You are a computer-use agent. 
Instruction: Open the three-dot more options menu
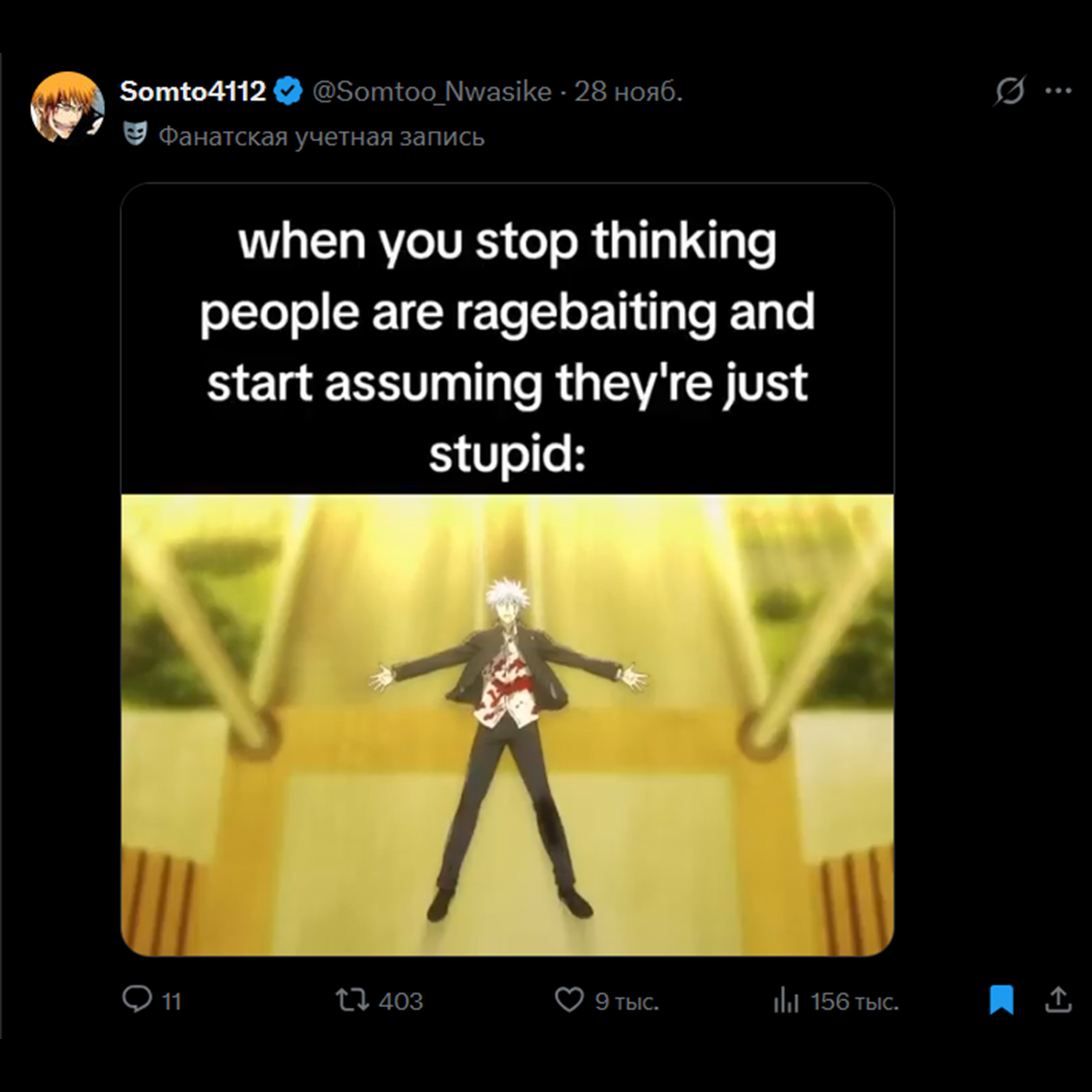[x=1058, y=90]
